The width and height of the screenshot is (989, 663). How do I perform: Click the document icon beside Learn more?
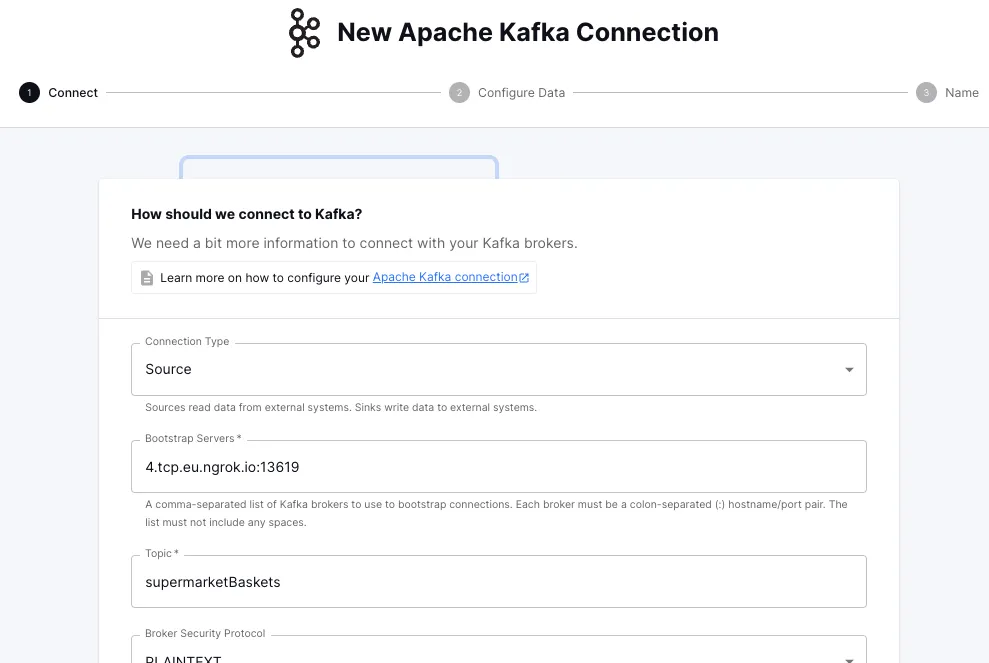click(x=147, y=278)
